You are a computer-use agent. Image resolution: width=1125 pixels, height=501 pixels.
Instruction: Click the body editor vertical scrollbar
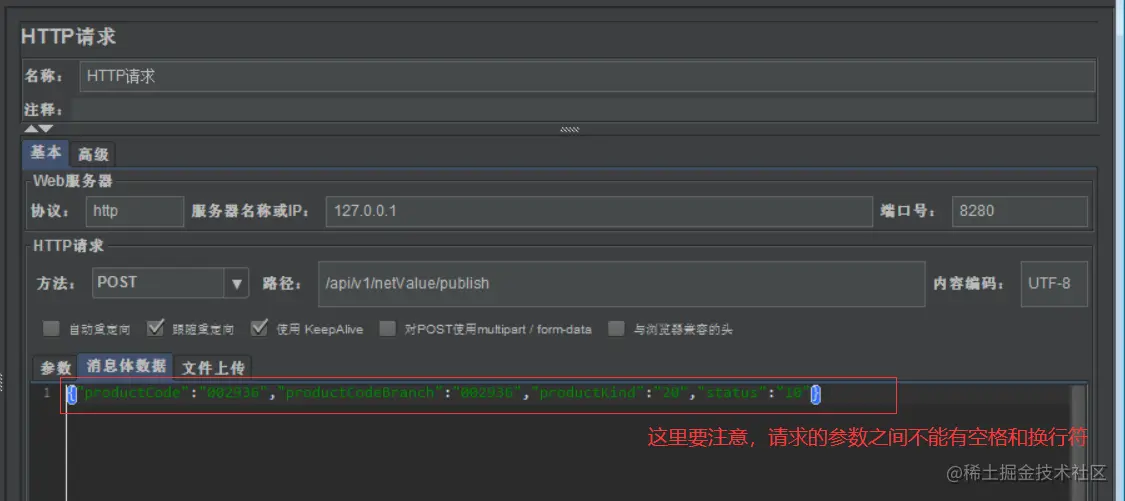tap(1078, 441)
